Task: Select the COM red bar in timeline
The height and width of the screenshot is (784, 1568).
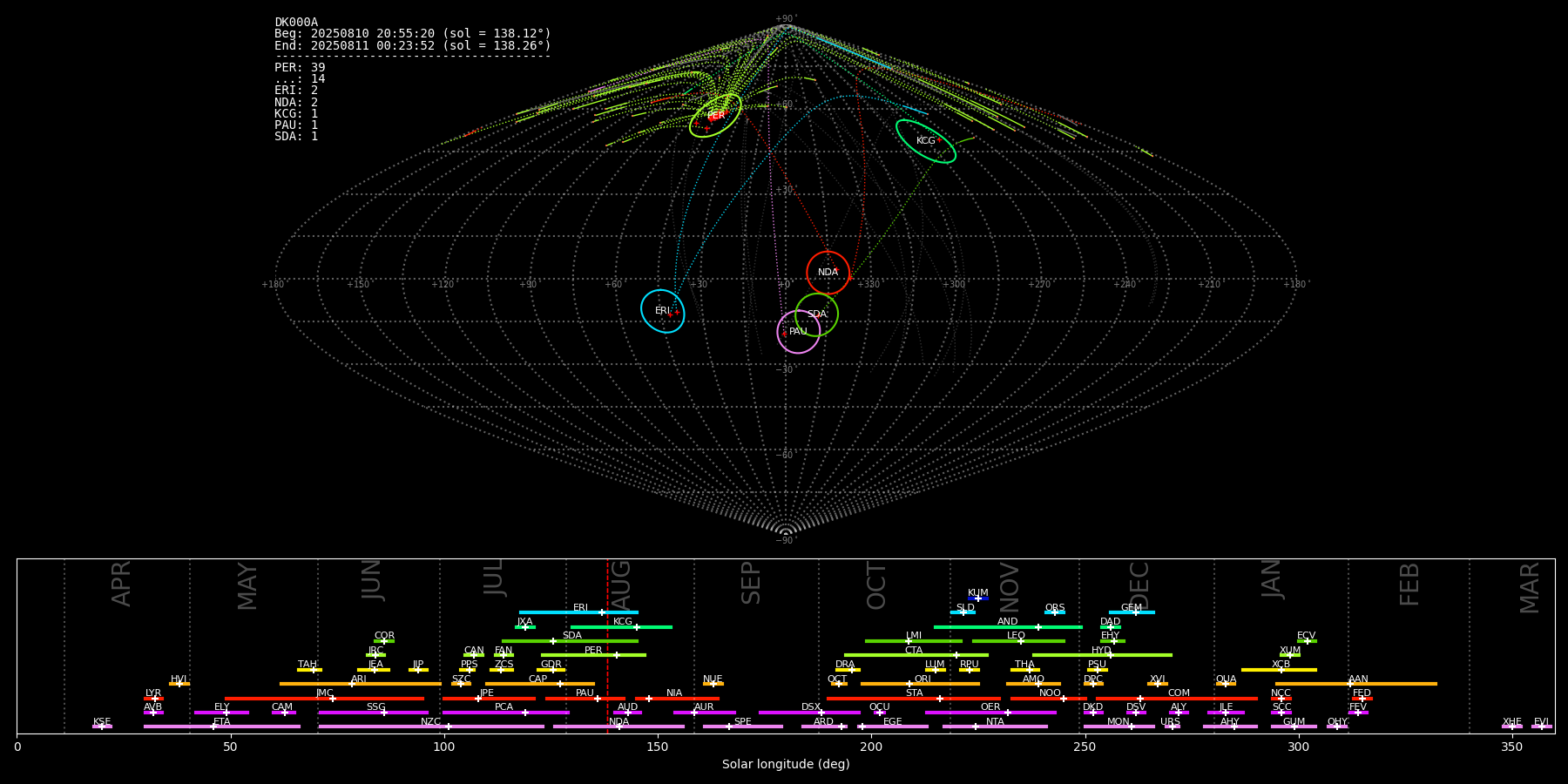Action: pyautogui.click(x=1178, y=698)
